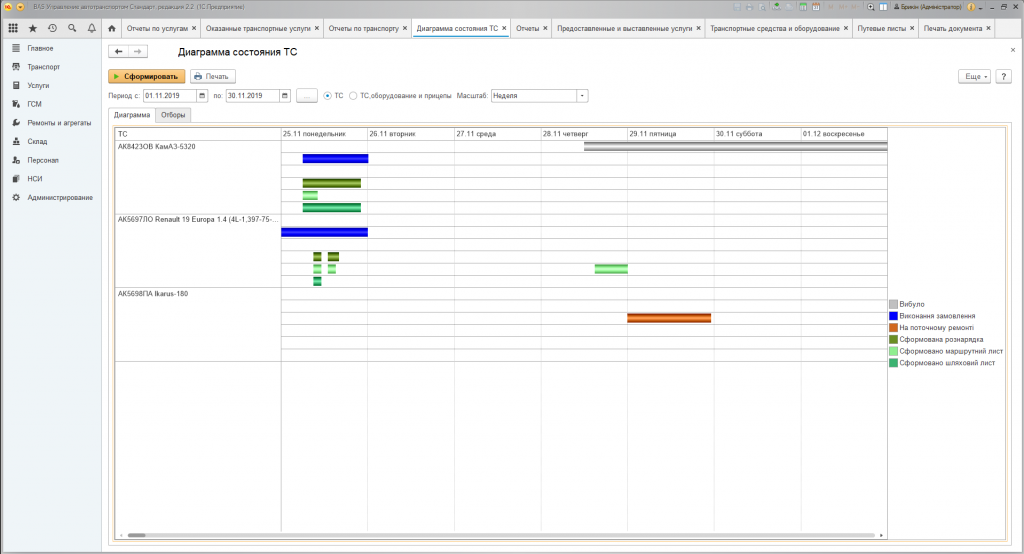Image resolution: width=1024 pixels, height=554 pixels.
Task: Close the Диаграмма состояния ТС tab
Action: (x=504, y=28)
